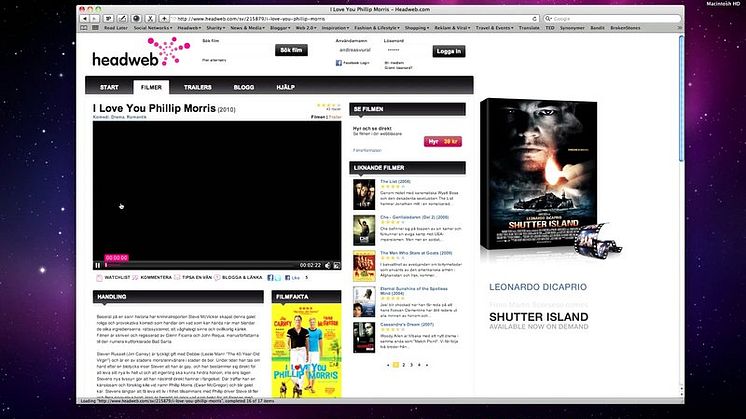Share on Facebook using the blue f icon

pos(270,278)
